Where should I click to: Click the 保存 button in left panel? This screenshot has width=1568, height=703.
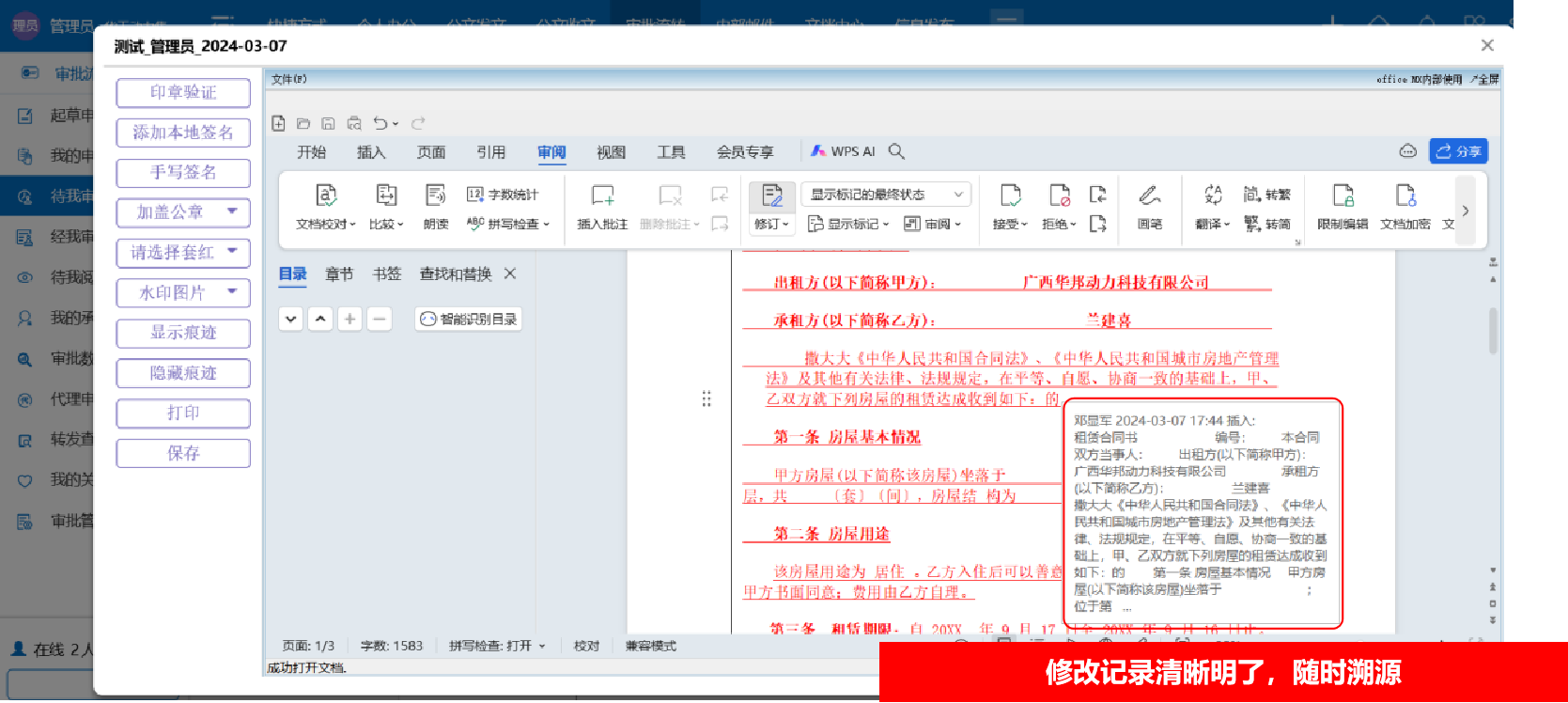[183, 453]
